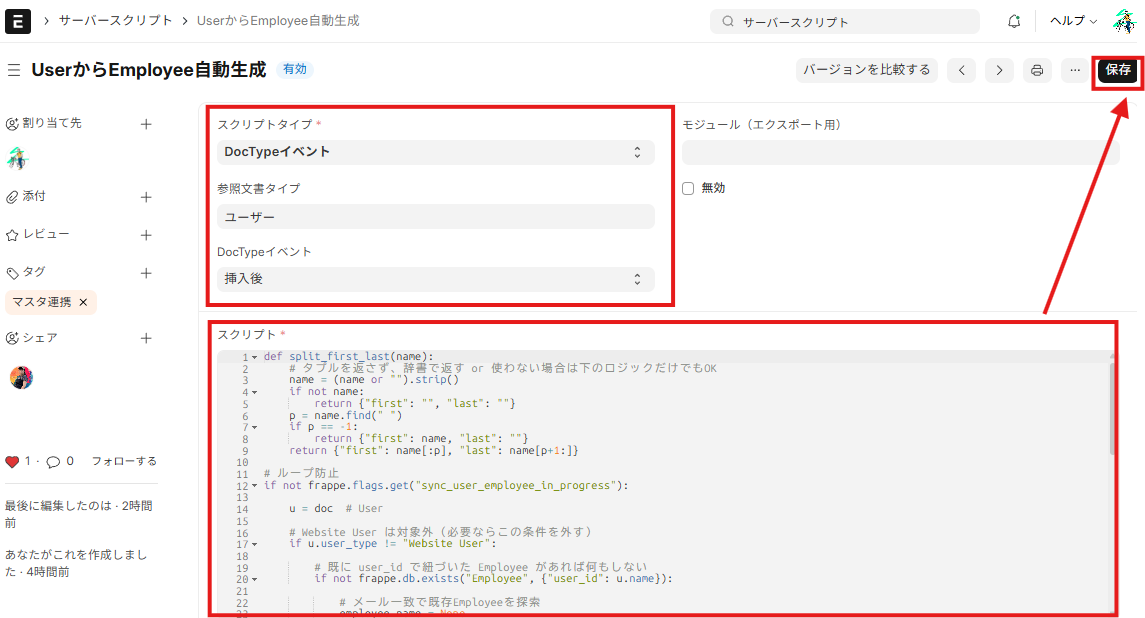Go to the previous document arrow
The height and width of the screenshot is (618, 1145).
tap(961, 70)
